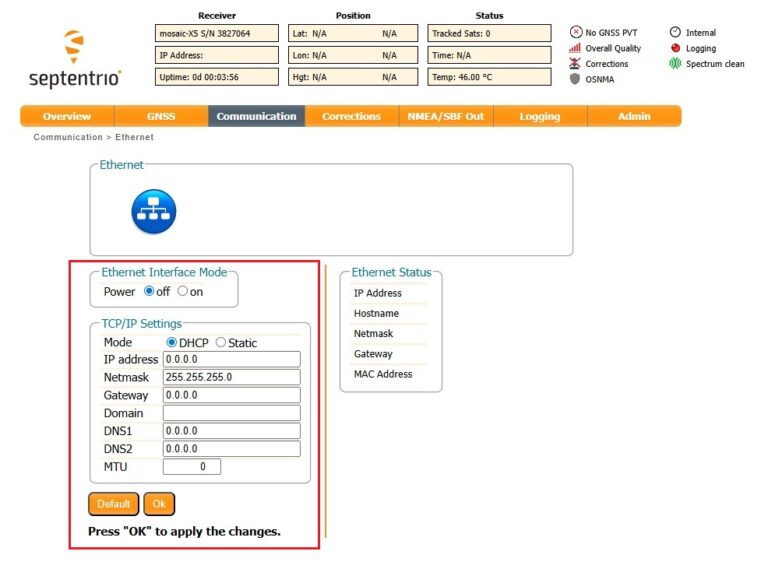
Task: Focus the IP address input field
Action: pos(232,359)
